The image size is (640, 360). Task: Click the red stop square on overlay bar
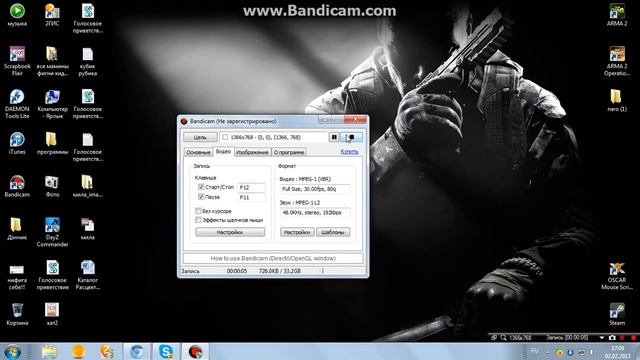point(633,338)
